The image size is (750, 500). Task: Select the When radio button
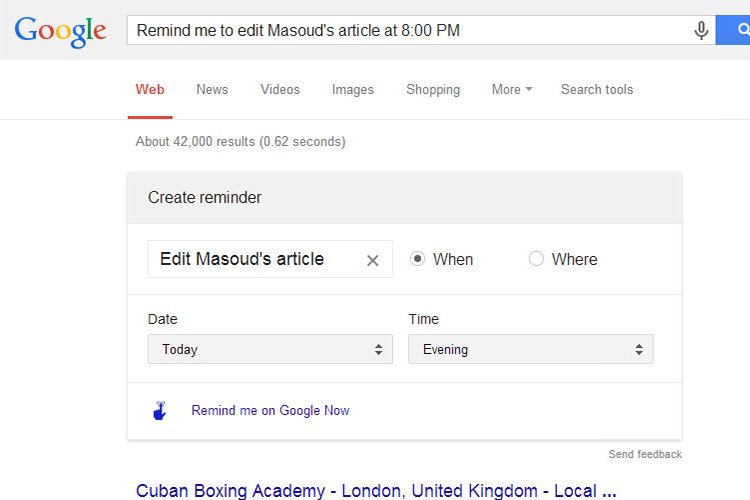tap(417, 259)
